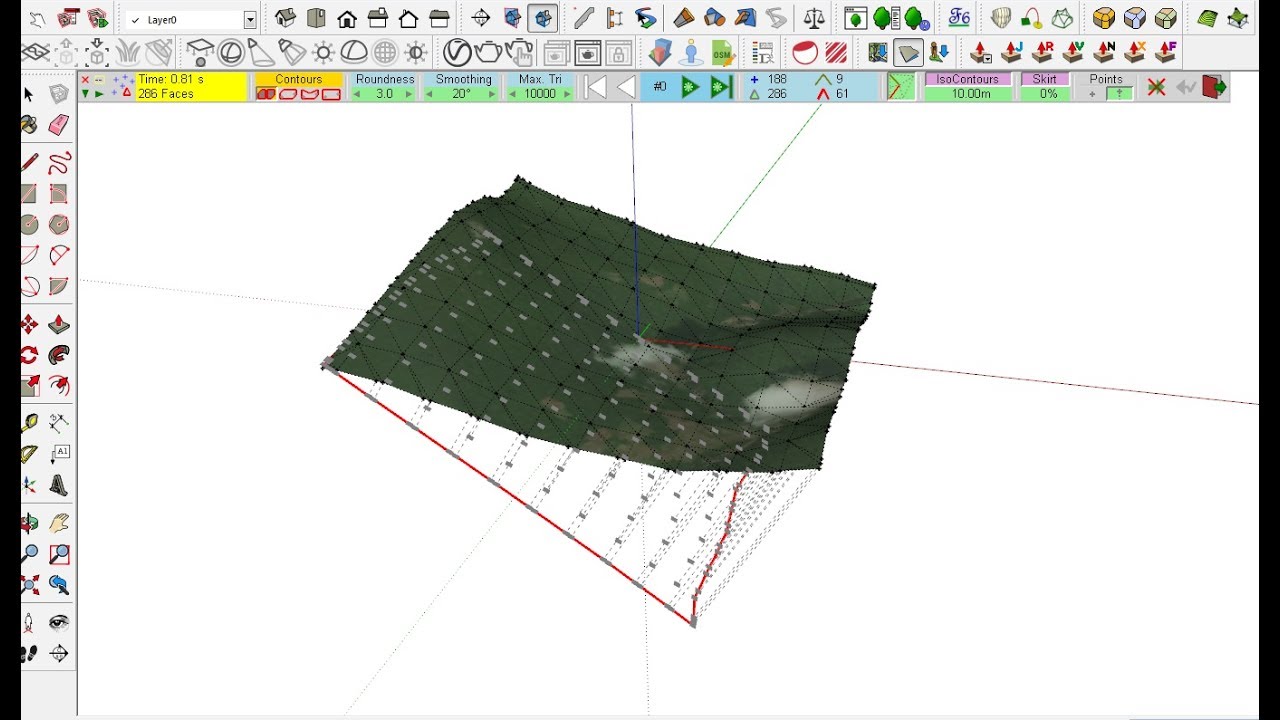
Task: Switch to Iso camera view house icon
Action: [x=286, y=18]
